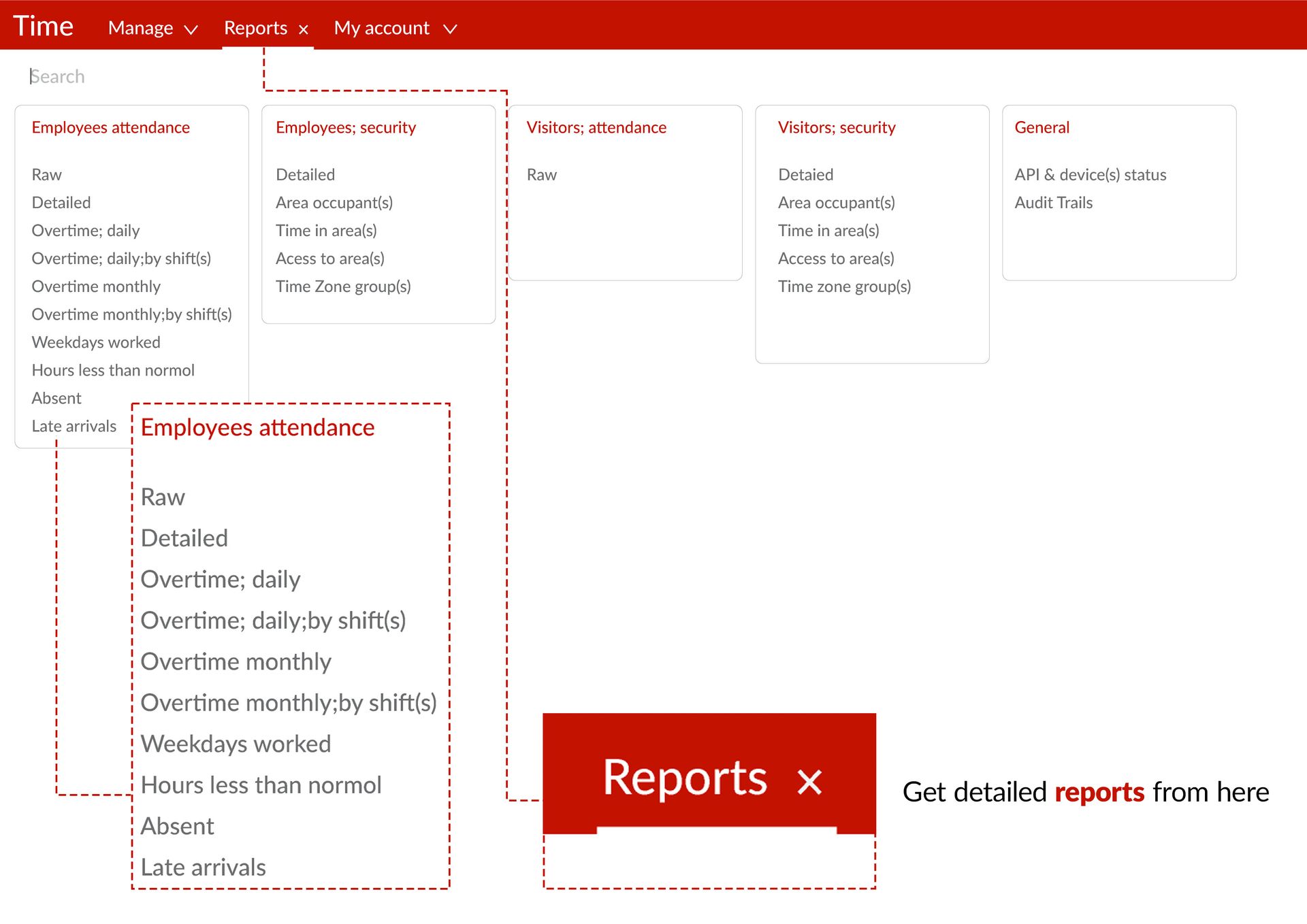Open the Audit Trails report

[x=1053, y=203]
